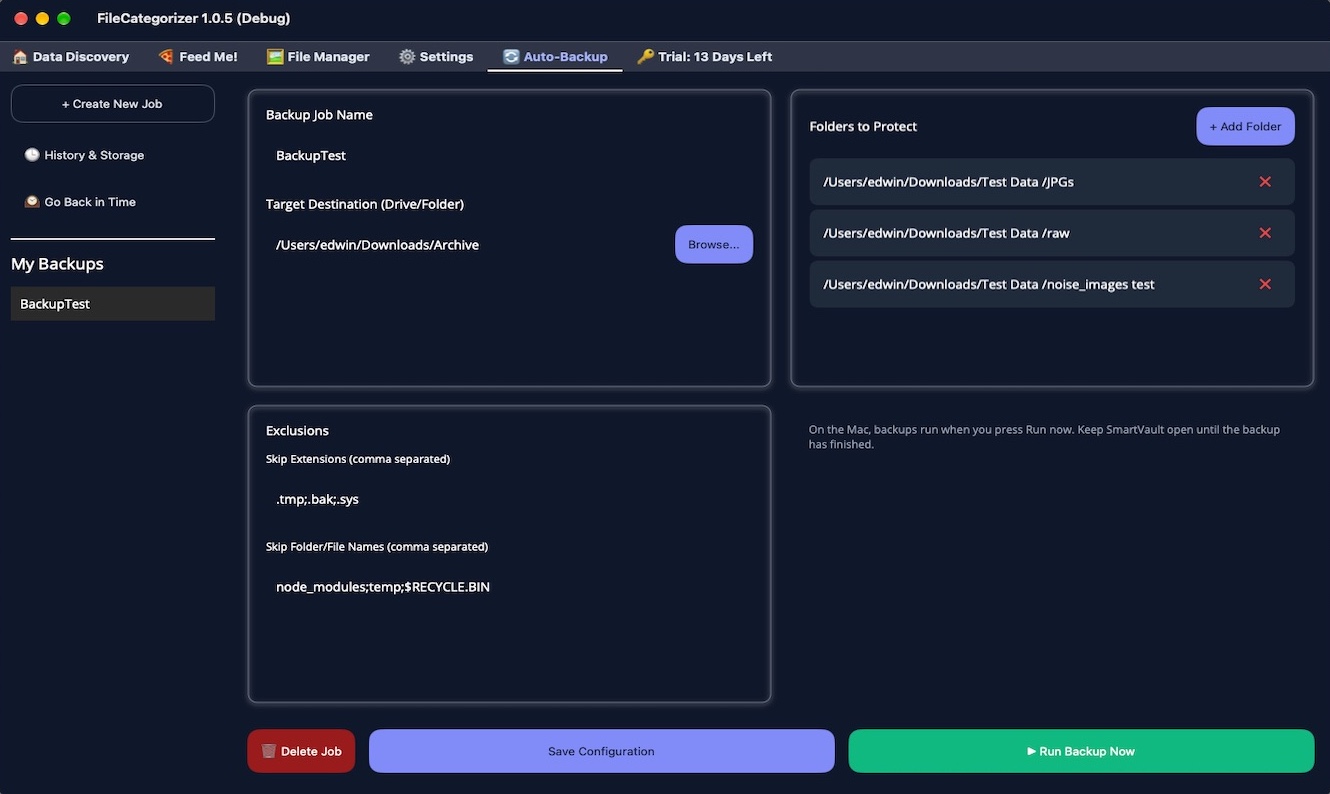1330x794 pixels.
Task: Delete the backup job
Action: [x=301, y=751]
